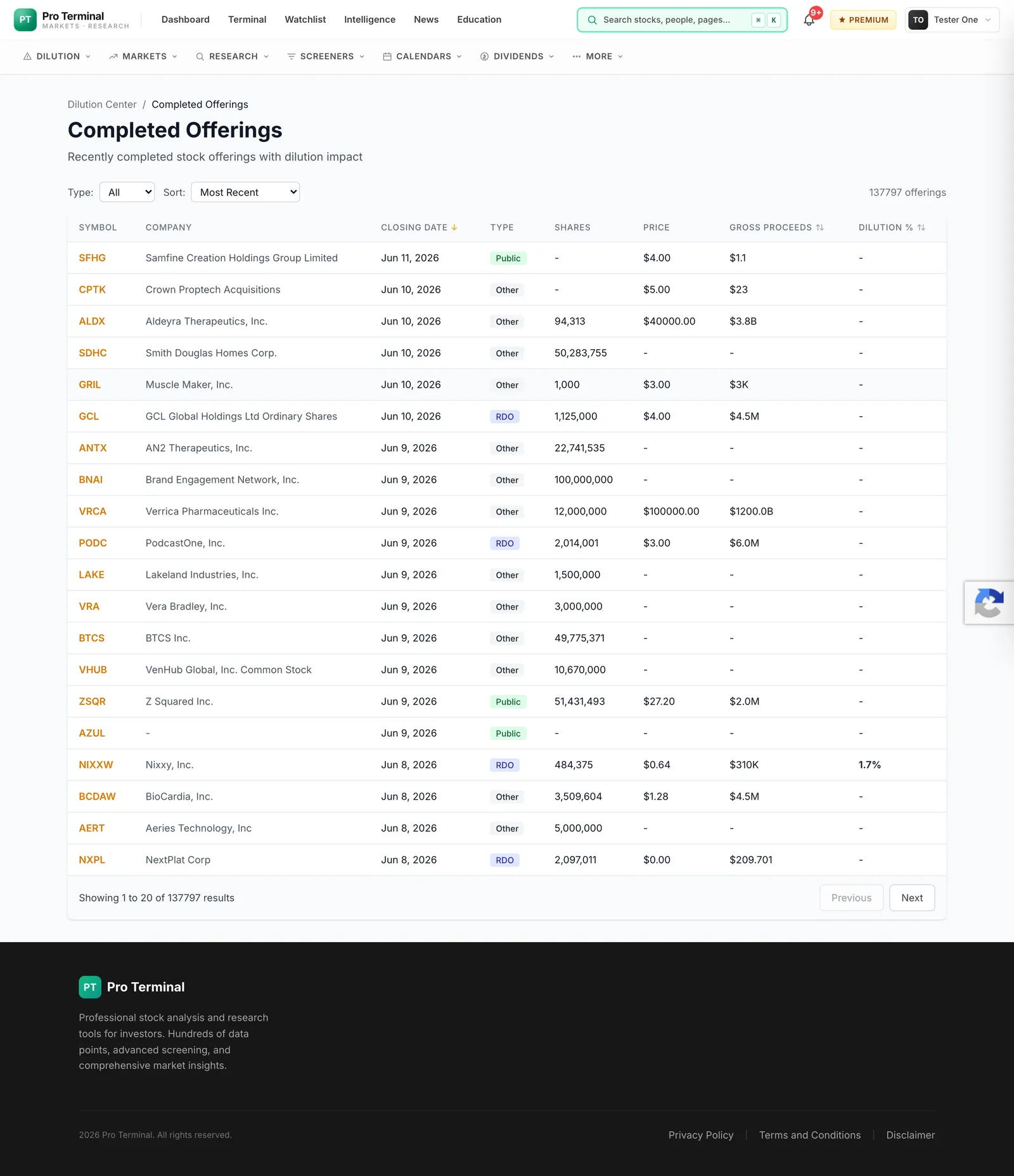Open the News tab

pos(427,20)
